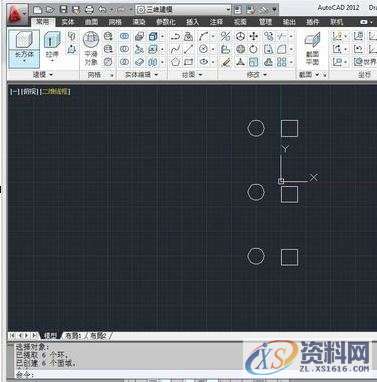Select the Arc draw tool

click(x=203, y=36)
